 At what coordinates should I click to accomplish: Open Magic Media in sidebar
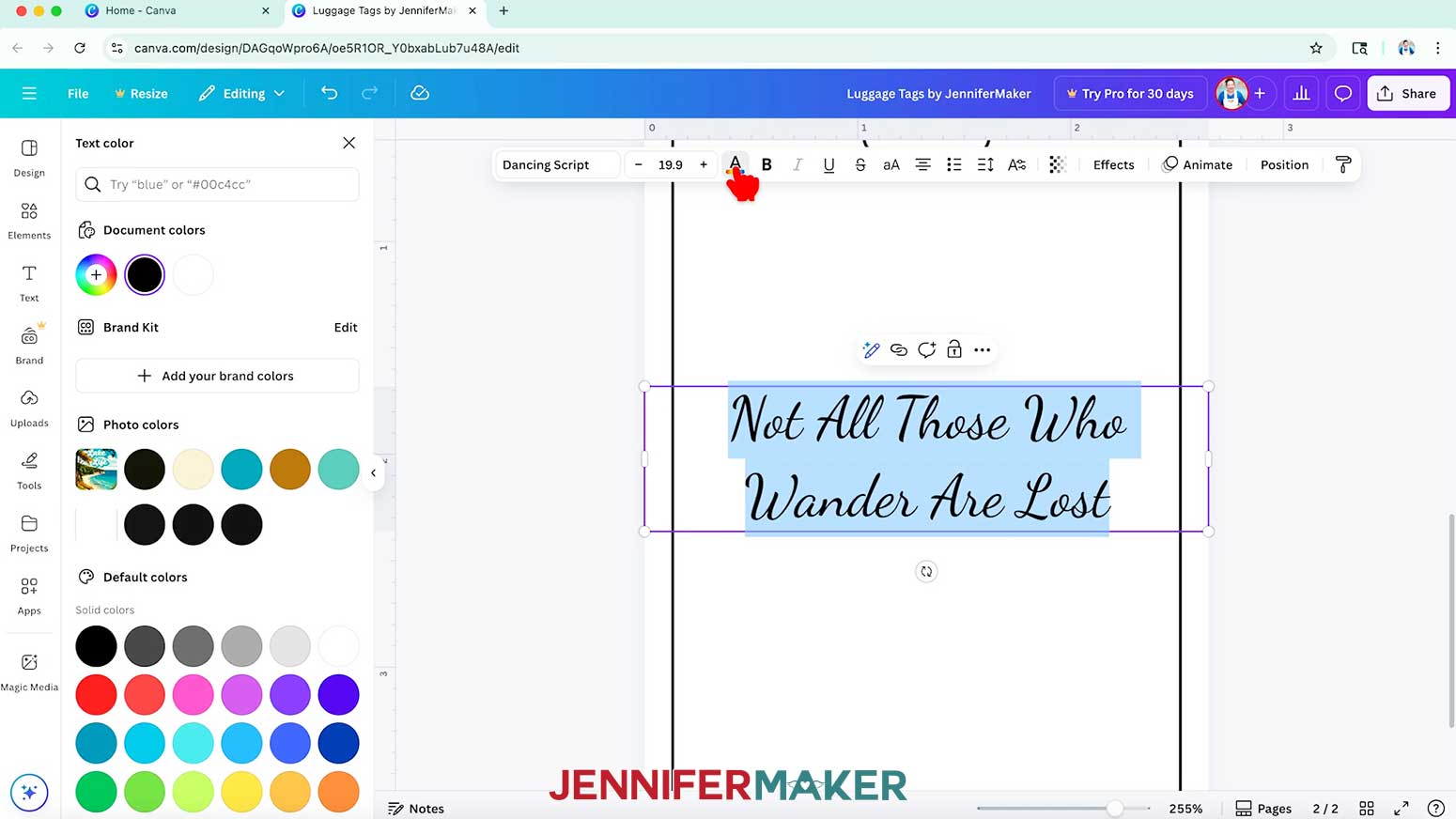pos(29,672)
